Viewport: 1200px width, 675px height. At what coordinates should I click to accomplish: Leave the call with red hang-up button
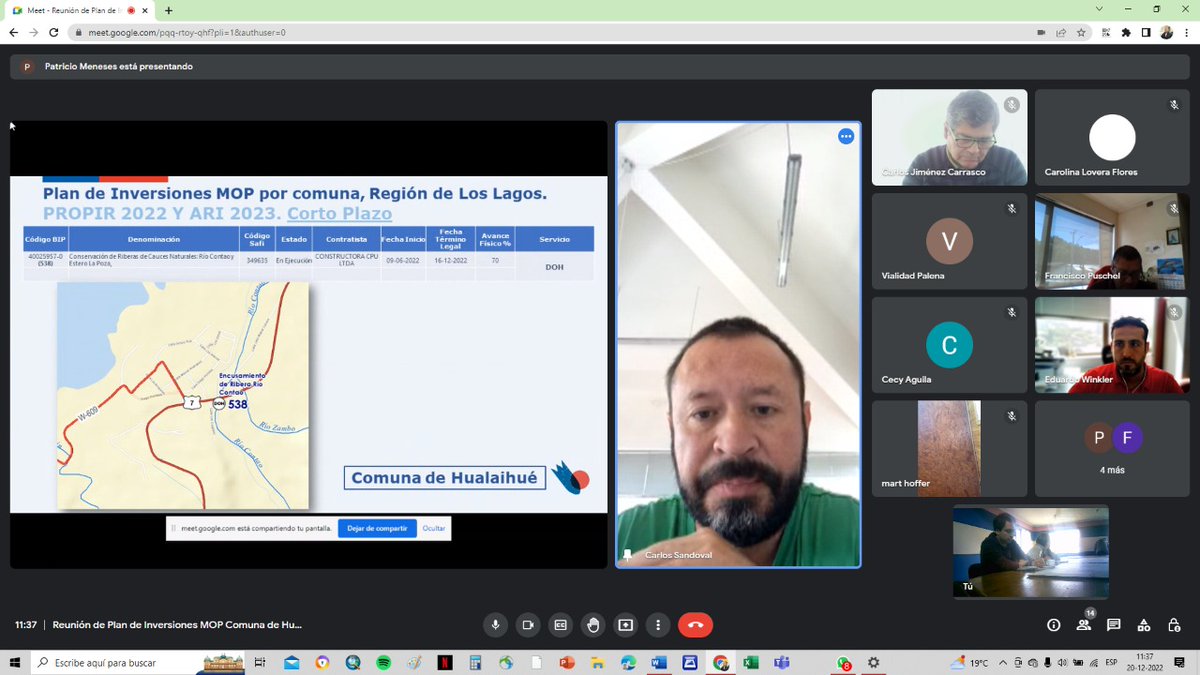pyautogui.click(x=696, y=625)
